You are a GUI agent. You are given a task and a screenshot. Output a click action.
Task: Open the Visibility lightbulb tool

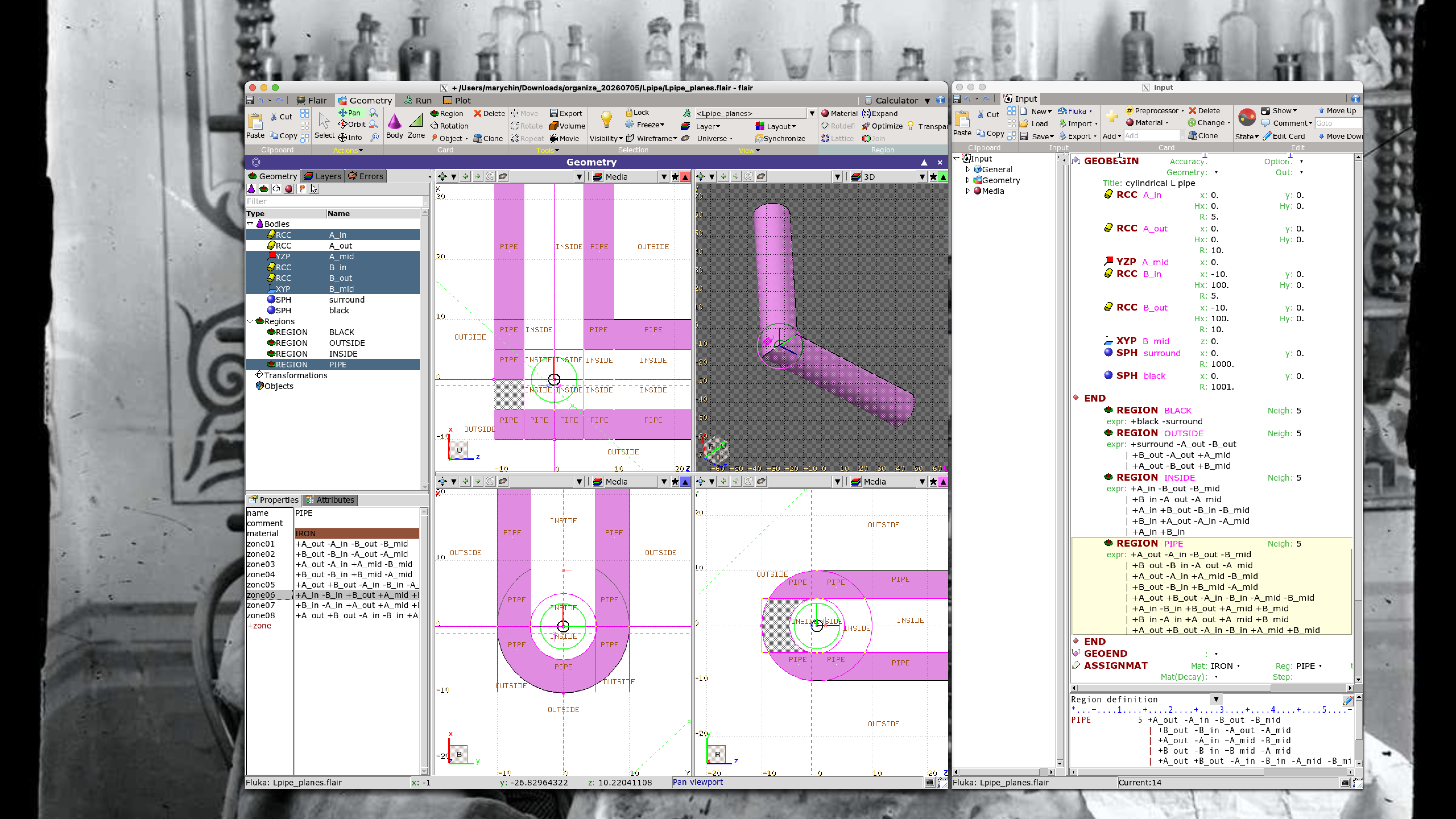click(x=606, y=120)
